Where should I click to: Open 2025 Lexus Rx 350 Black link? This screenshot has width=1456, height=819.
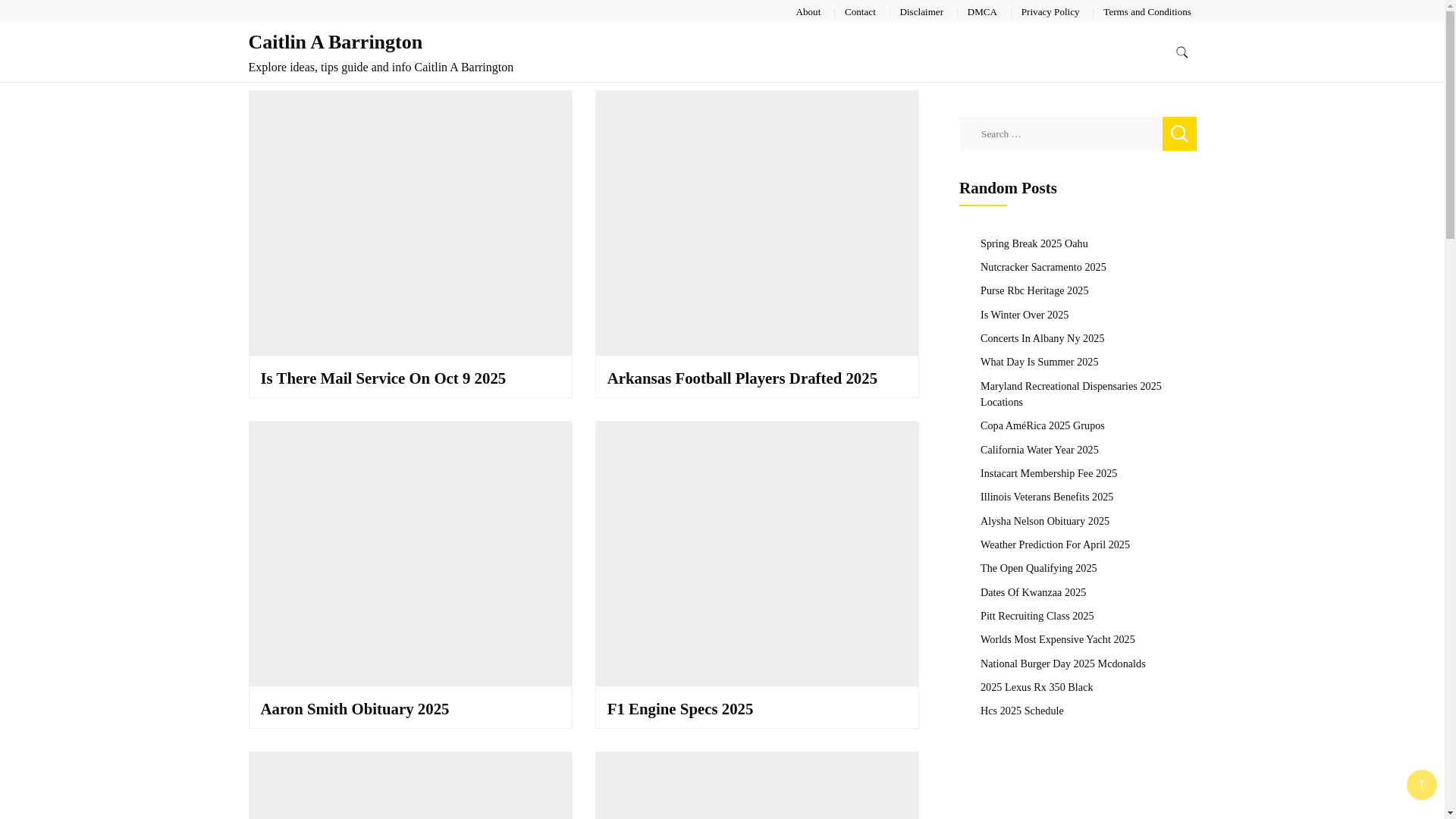click(x=1036, y=687)
